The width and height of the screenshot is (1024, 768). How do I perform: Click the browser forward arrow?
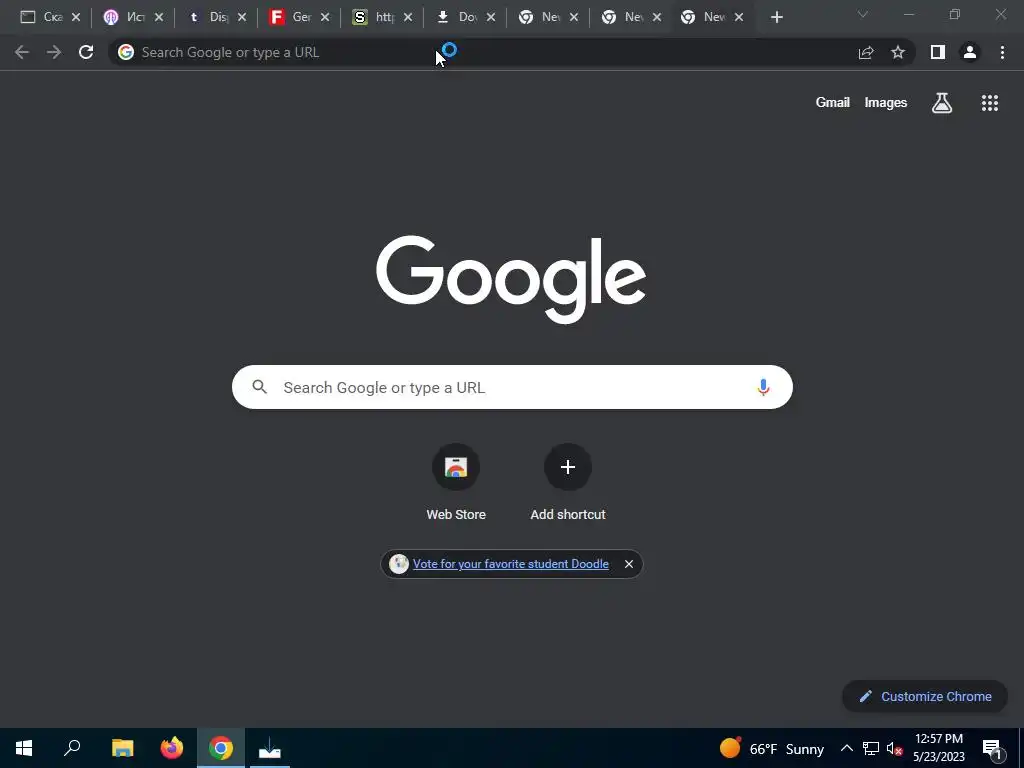pos(54,52)
